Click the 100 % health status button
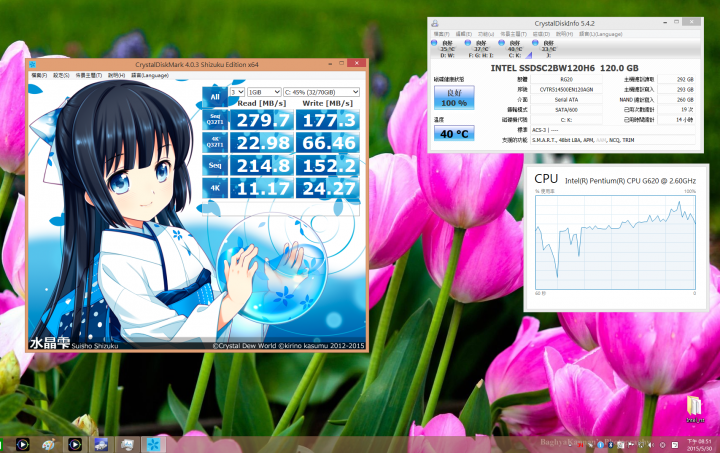The image size is (720, 453). point(454,98)
